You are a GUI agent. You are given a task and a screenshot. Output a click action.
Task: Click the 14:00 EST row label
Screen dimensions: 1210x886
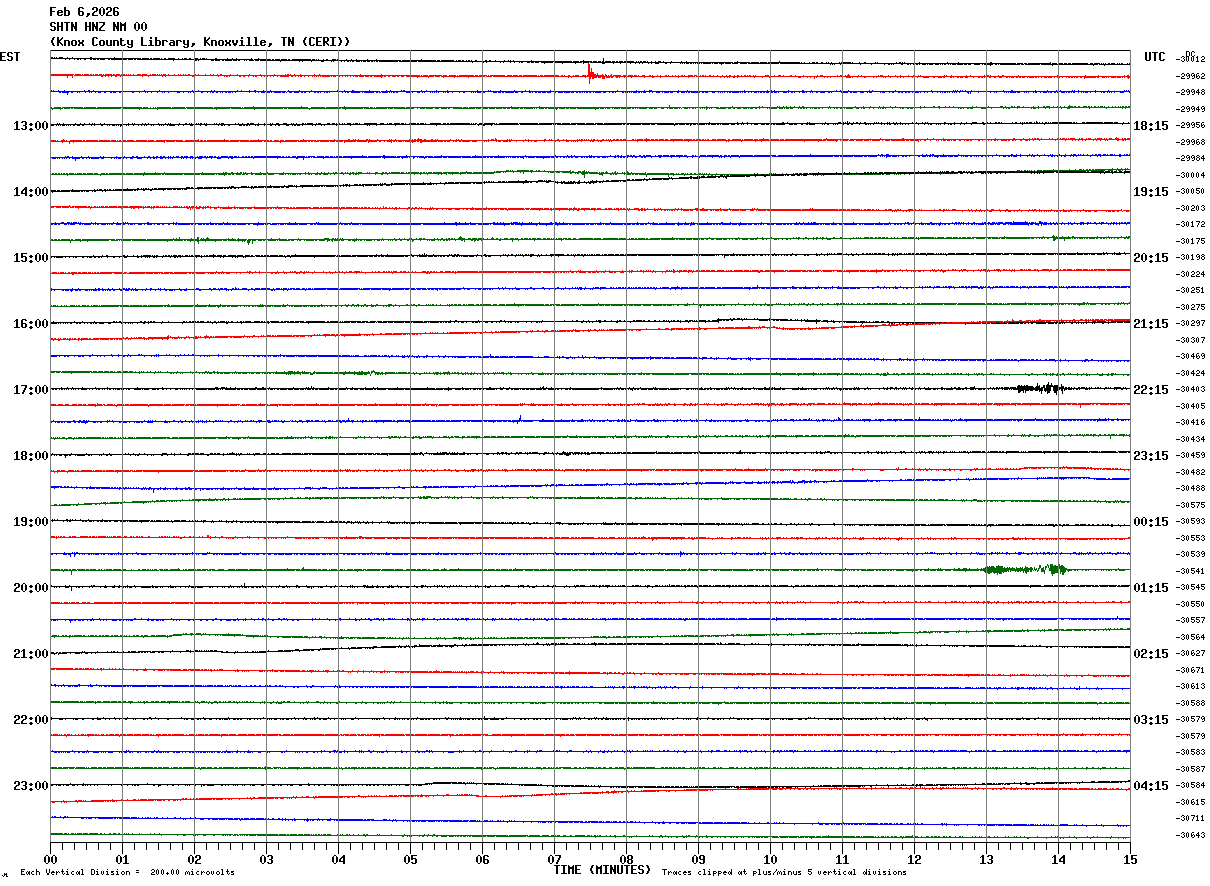31,192
